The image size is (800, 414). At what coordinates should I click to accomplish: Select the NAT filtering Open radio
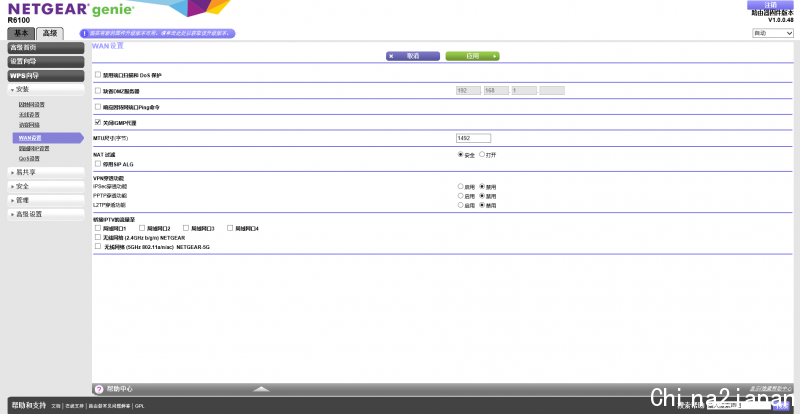pos(482,154)
